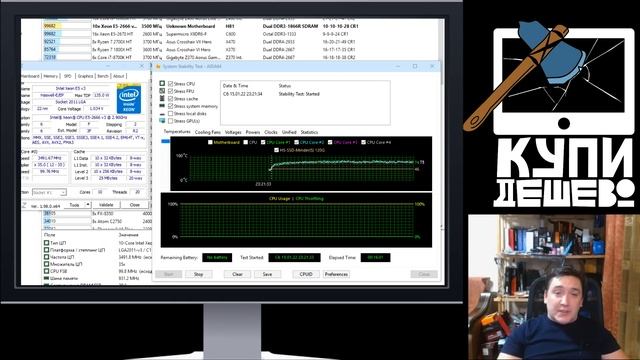This screenshot has height=360, width=640.
Task: Open the Bench tab in CPU-Z
Action: 103,76
